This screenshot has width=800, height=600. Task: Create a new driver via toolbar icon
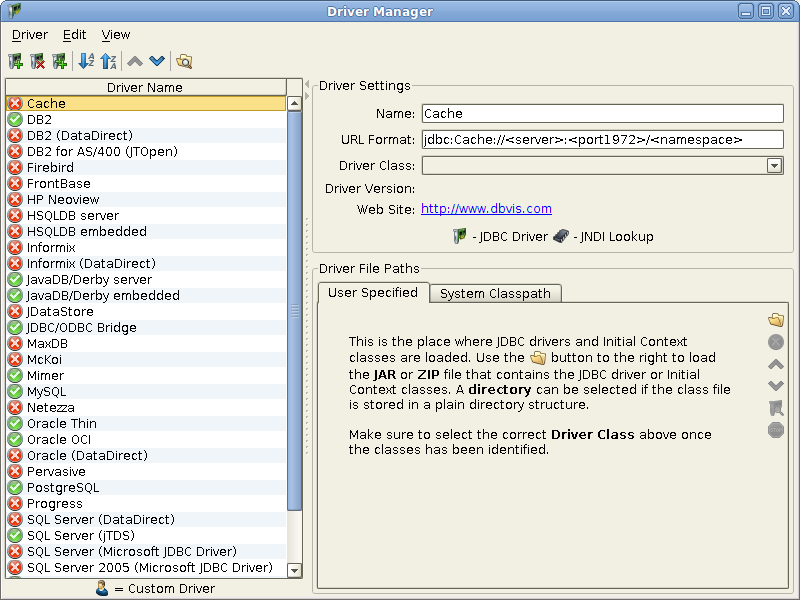[16, 61]
